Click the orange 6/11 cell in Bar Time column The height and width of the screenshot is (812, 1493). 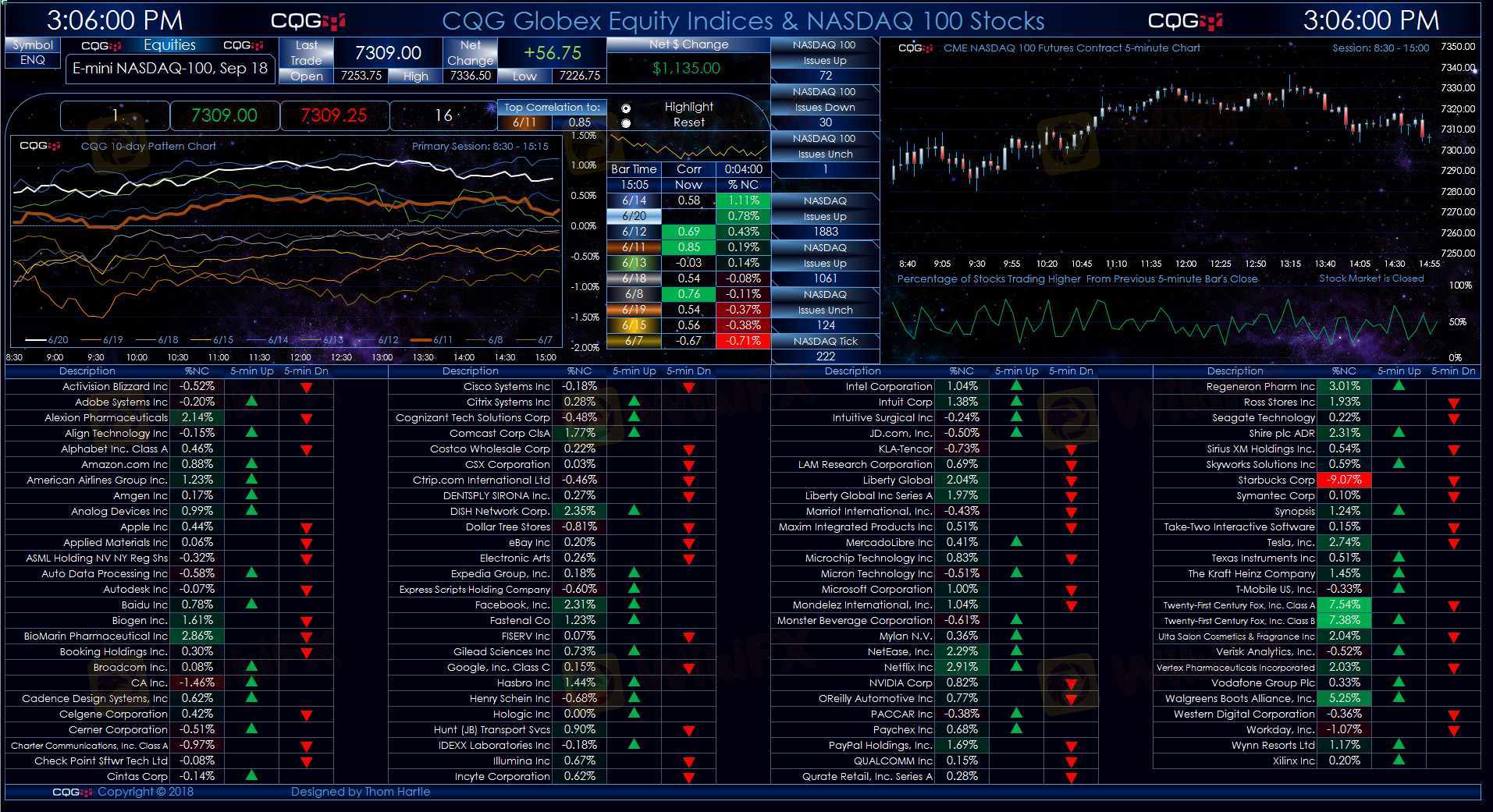click(634, 247)
